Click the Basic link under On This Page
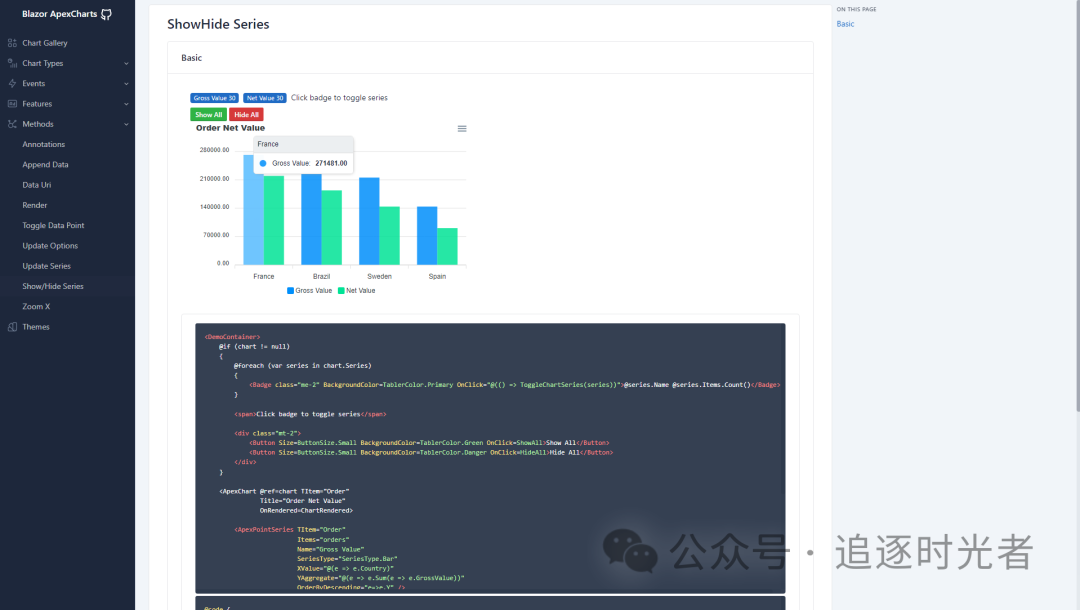The image size is (1080, 610). coord(845,24)
